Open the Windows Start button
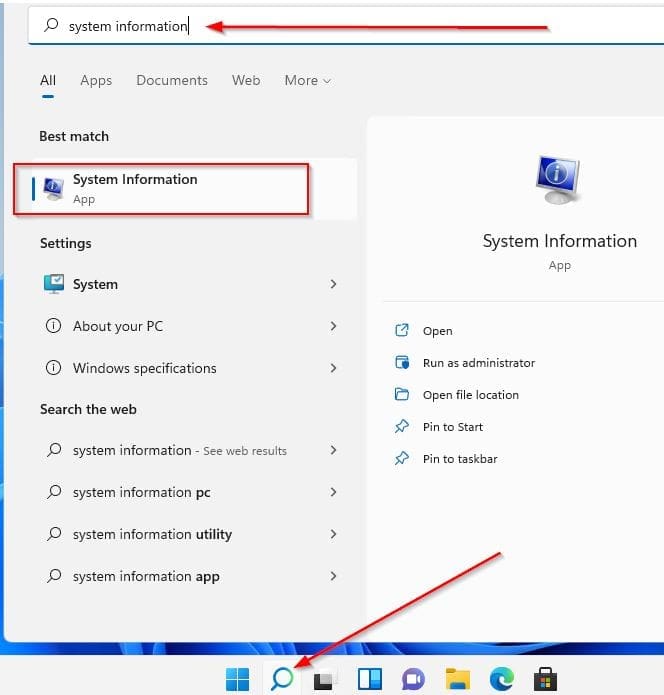This screenshot has height=695, width=664. (x=238, y=680)
